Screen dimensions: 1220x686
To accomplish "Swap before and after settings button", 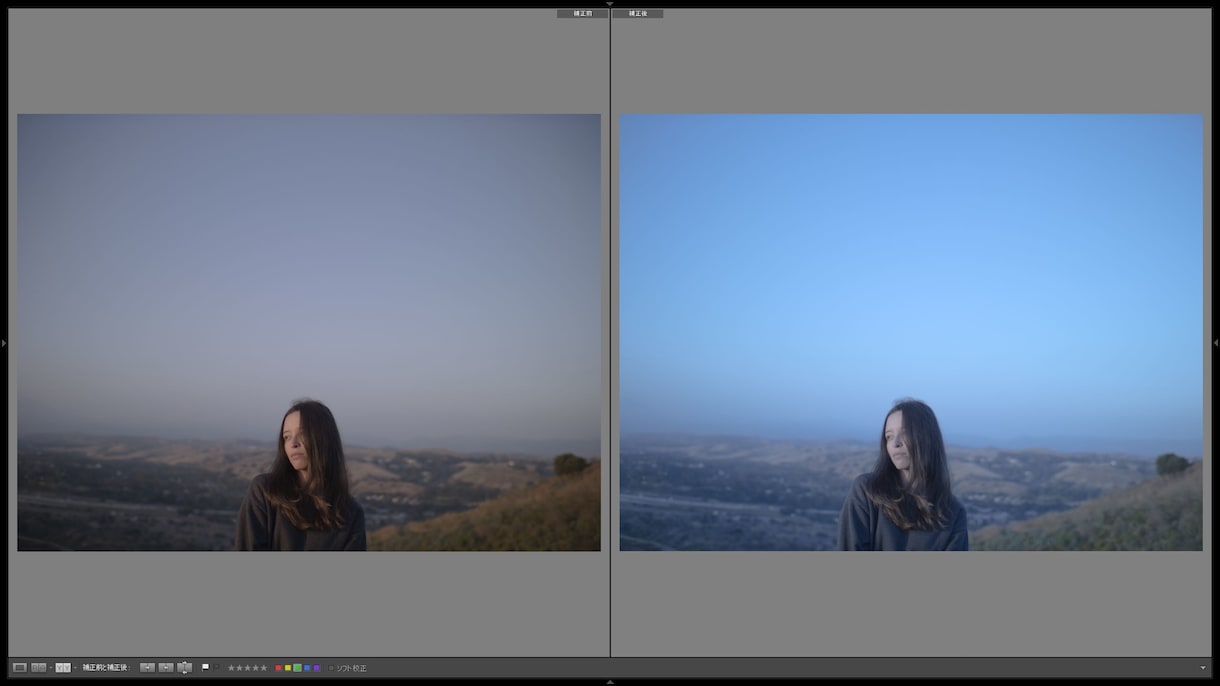I will [184, 667].
